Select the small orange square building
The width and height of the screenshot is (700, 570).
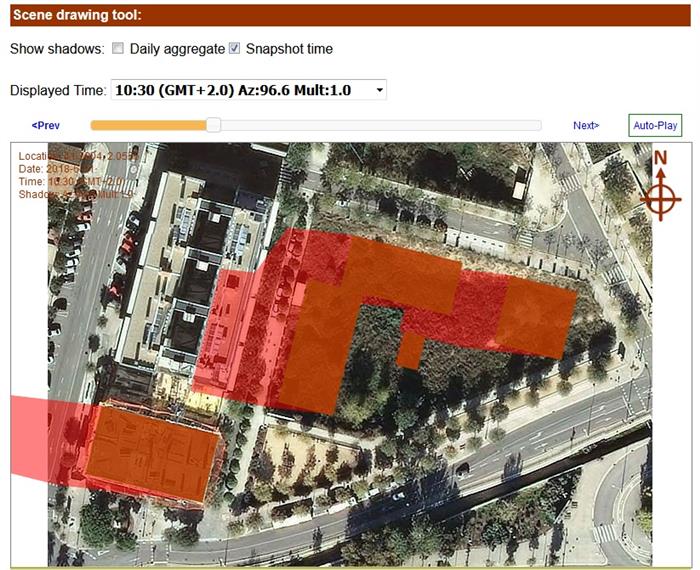(x=410, y=349)
